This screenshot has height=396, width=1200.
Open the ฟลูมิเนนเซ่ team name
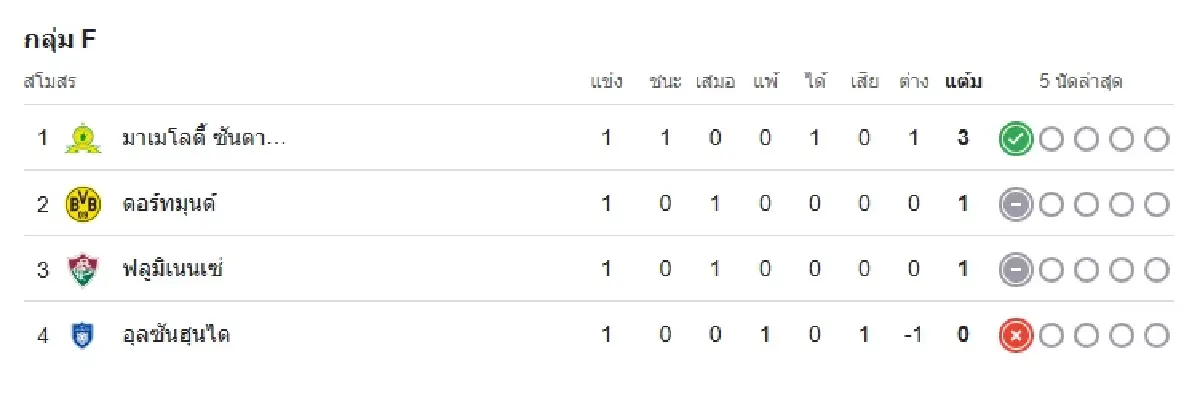(172, 270)
